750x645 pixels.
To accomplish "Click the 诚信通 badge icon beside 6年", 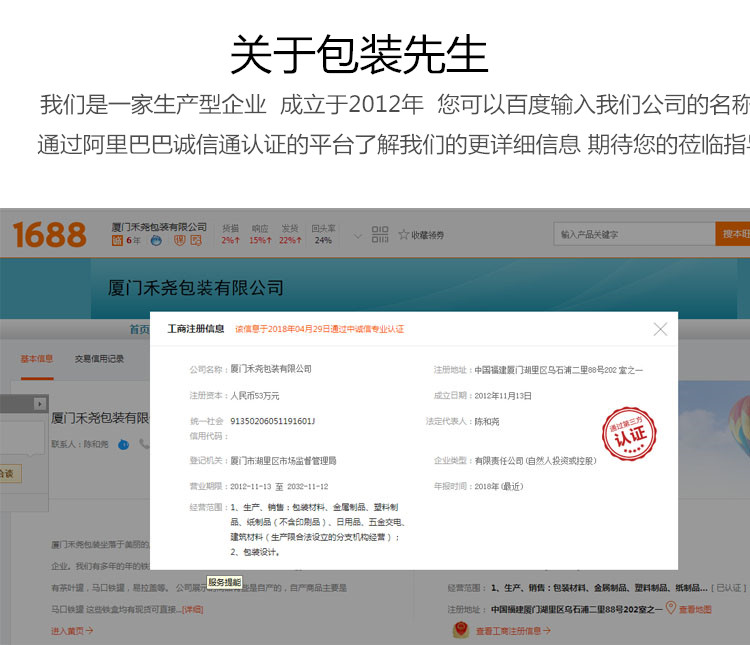I will point(117,241).
